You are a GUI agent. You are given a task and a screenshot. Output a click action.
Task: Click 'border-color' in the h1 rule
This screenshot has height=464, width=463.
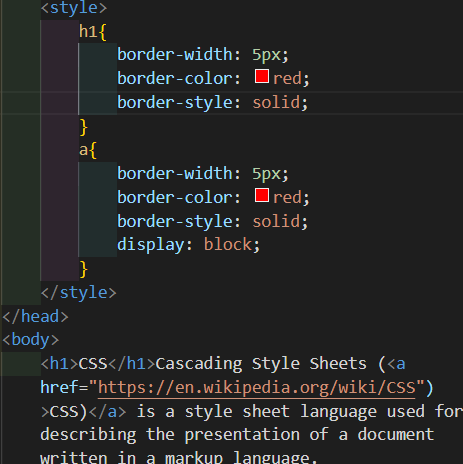pos(175,79)
